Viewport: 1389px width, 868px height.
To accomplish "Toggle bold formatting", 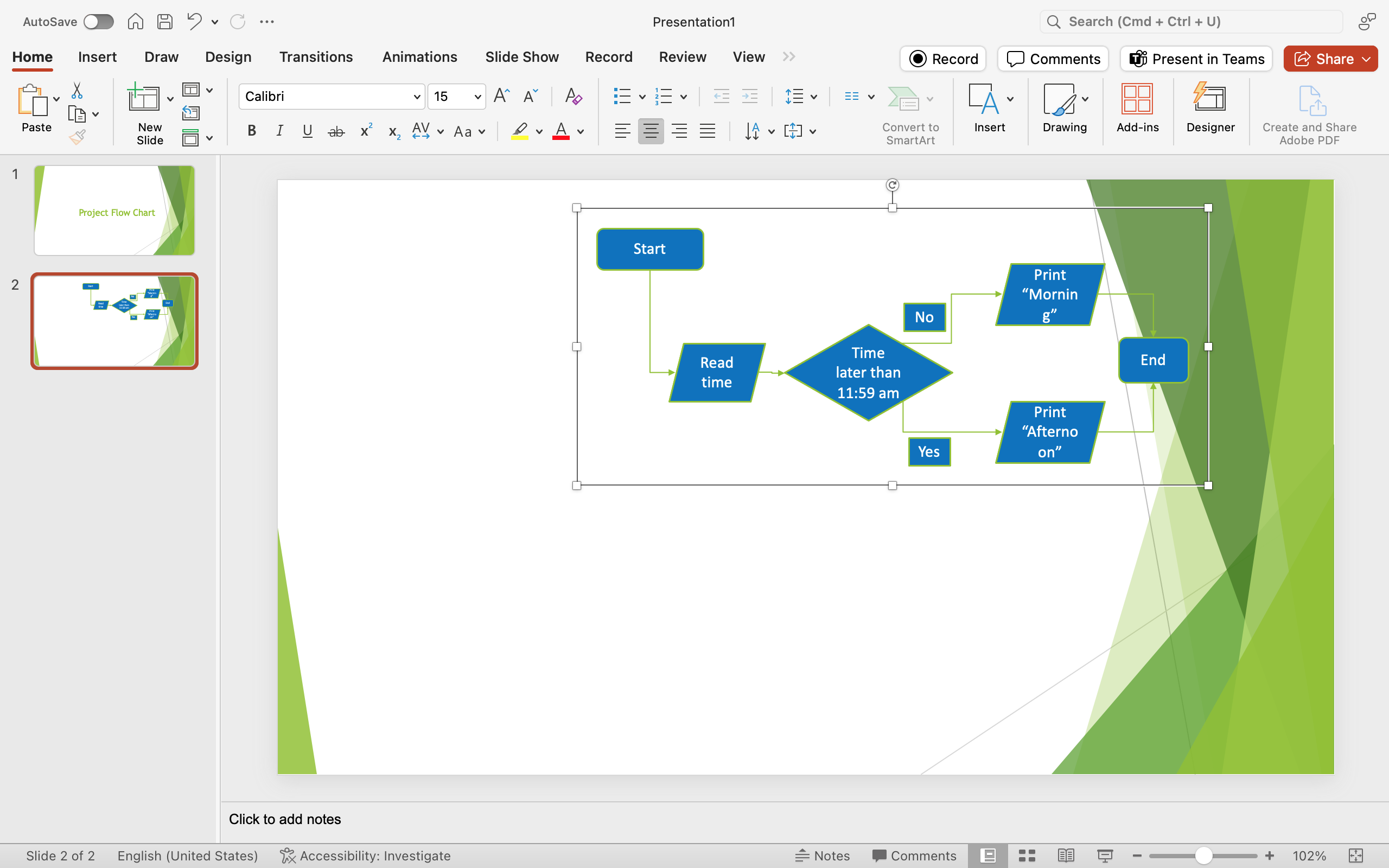I will 251,131.
